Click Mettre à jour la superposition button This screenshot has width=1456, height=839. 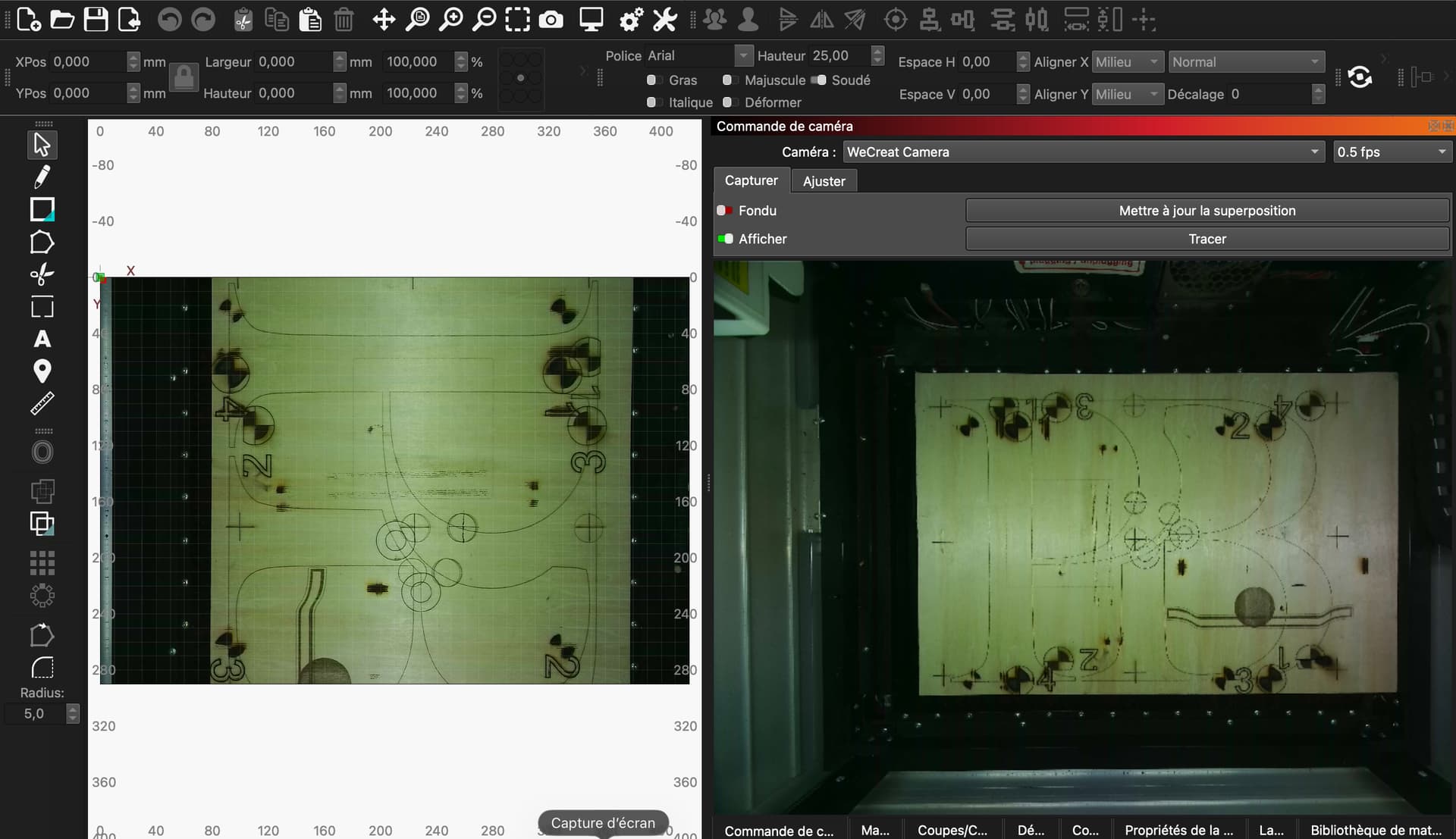click(1207, 211)
